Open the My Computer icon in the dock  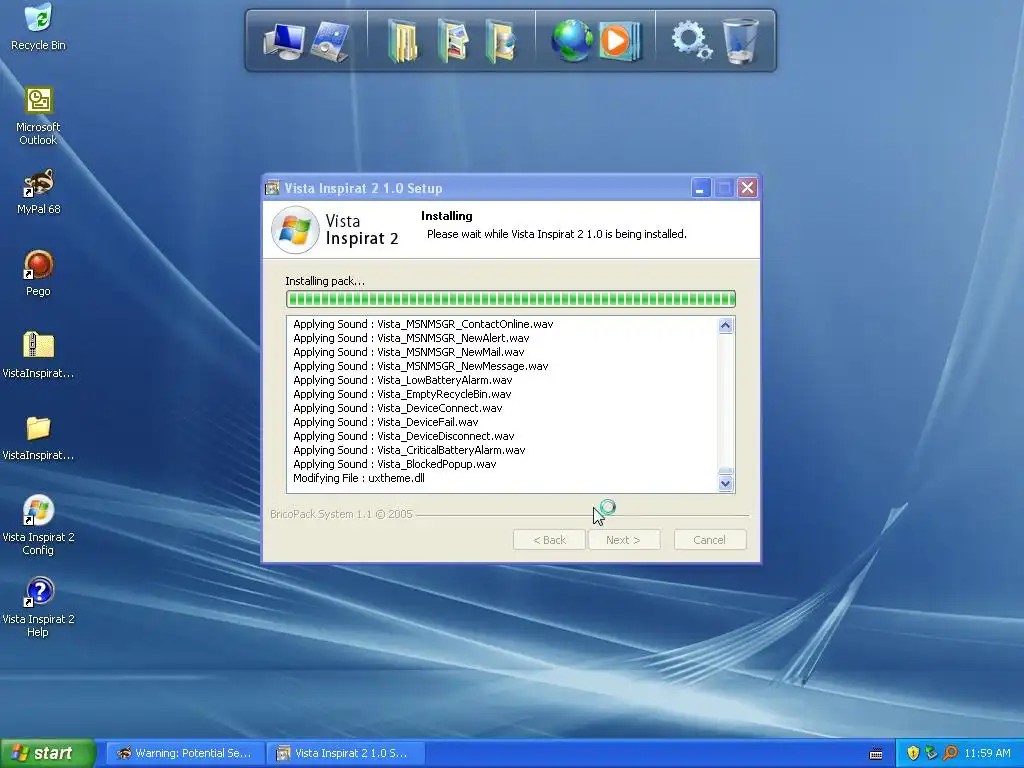(284, 40)
